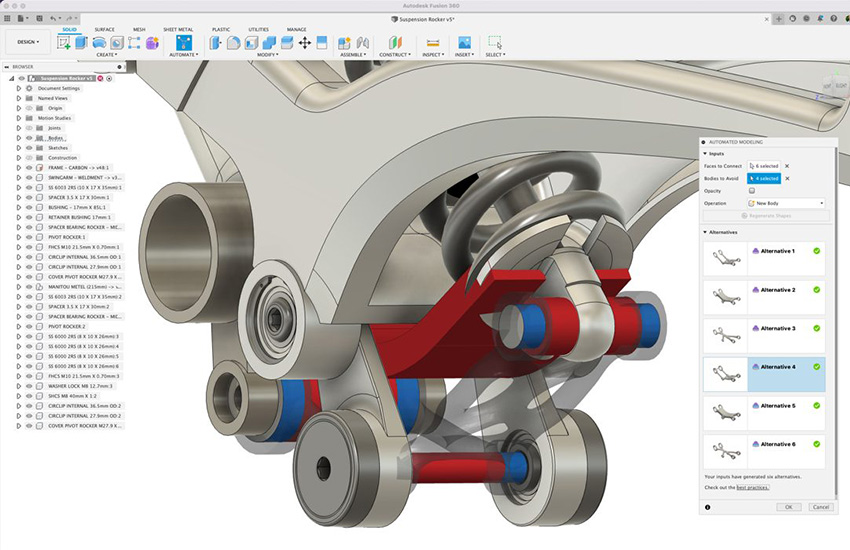Click the Save icon
Image resolution: width=850 pixels, height=550 pixels.
39,18
